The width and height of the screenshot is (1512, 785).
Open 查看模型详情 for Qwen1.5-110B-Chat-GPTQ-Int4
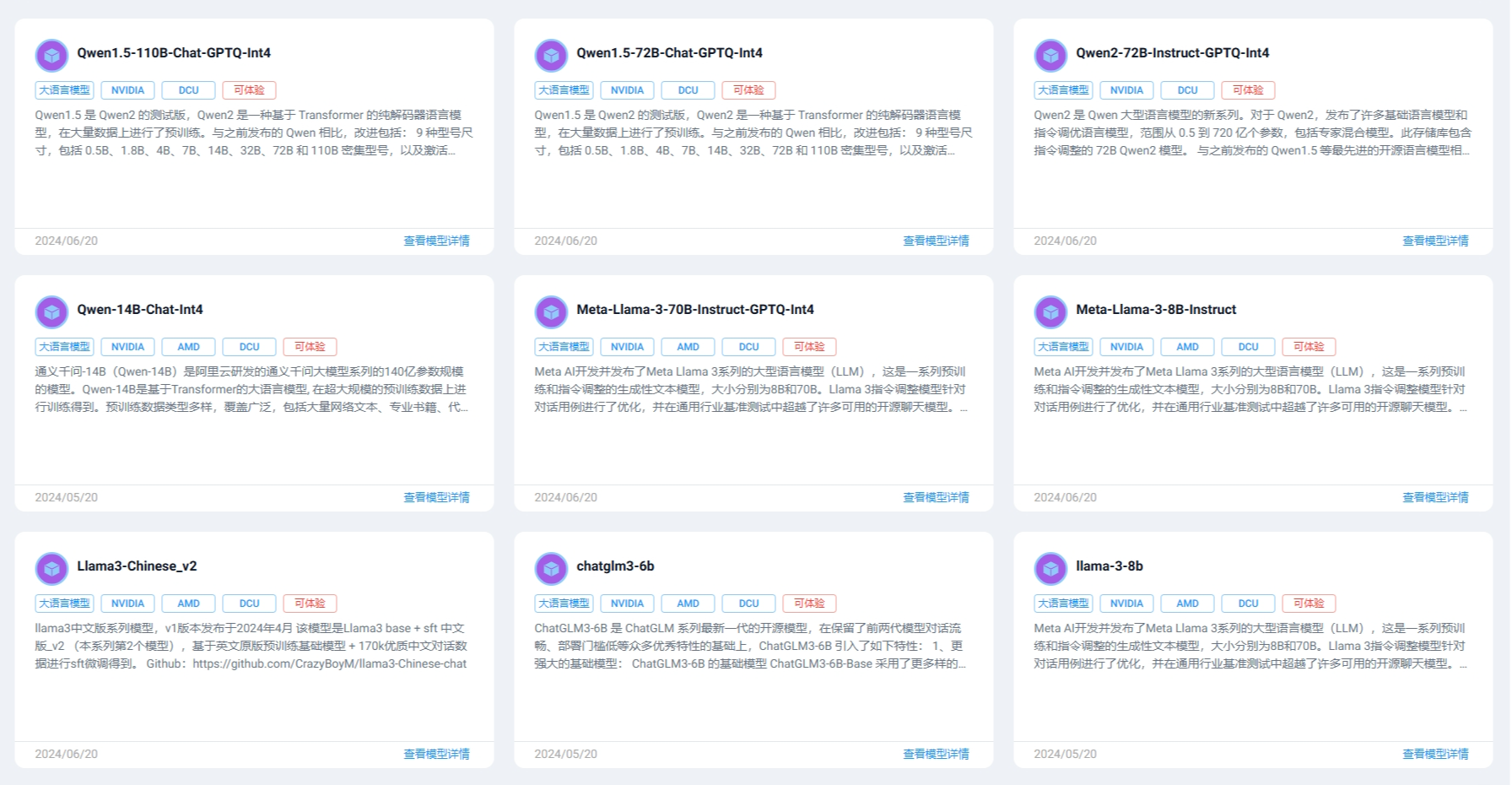(x=436, y=241)
